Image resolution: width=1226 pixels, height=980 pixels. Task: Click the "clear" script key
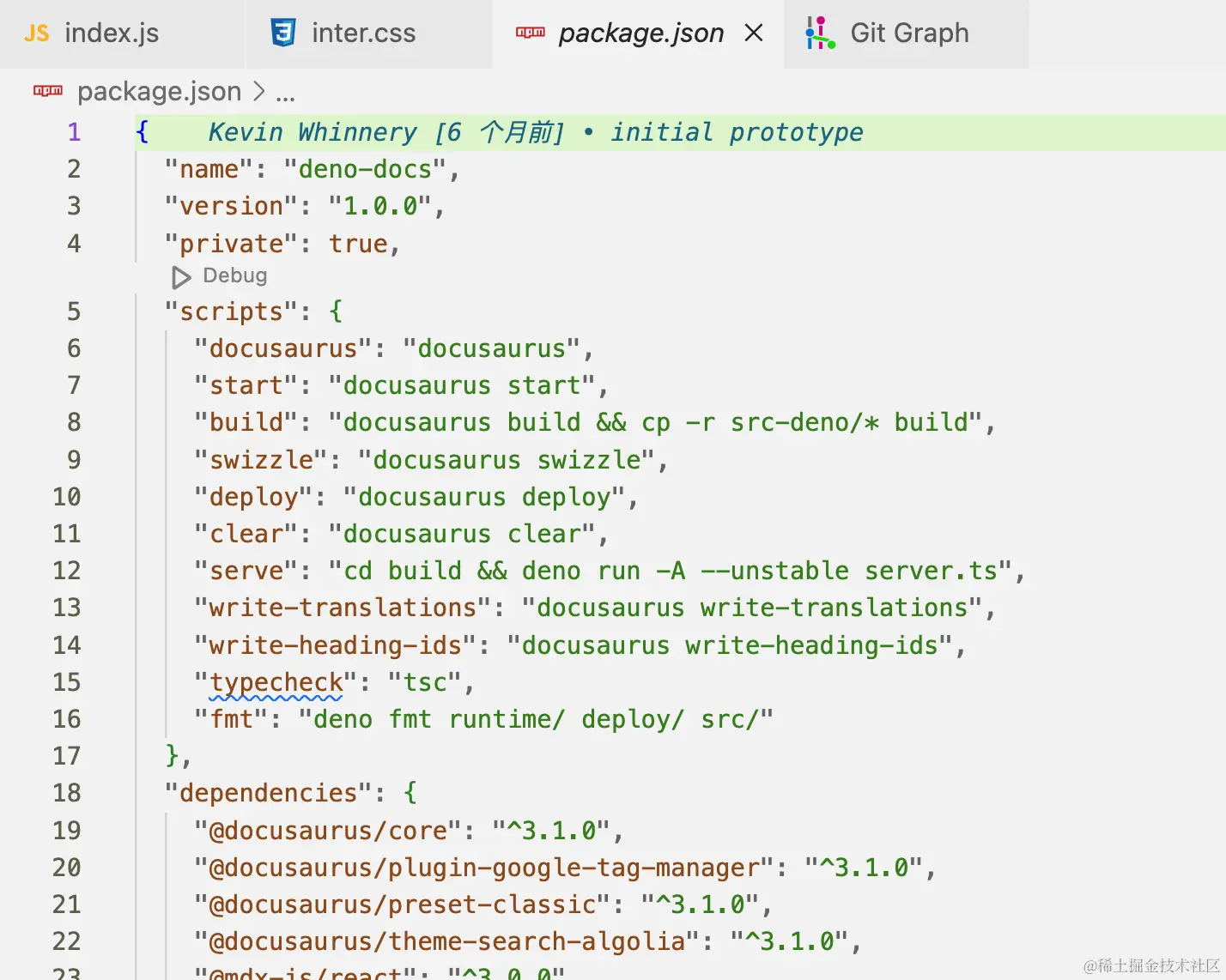(x=246, y=534)
